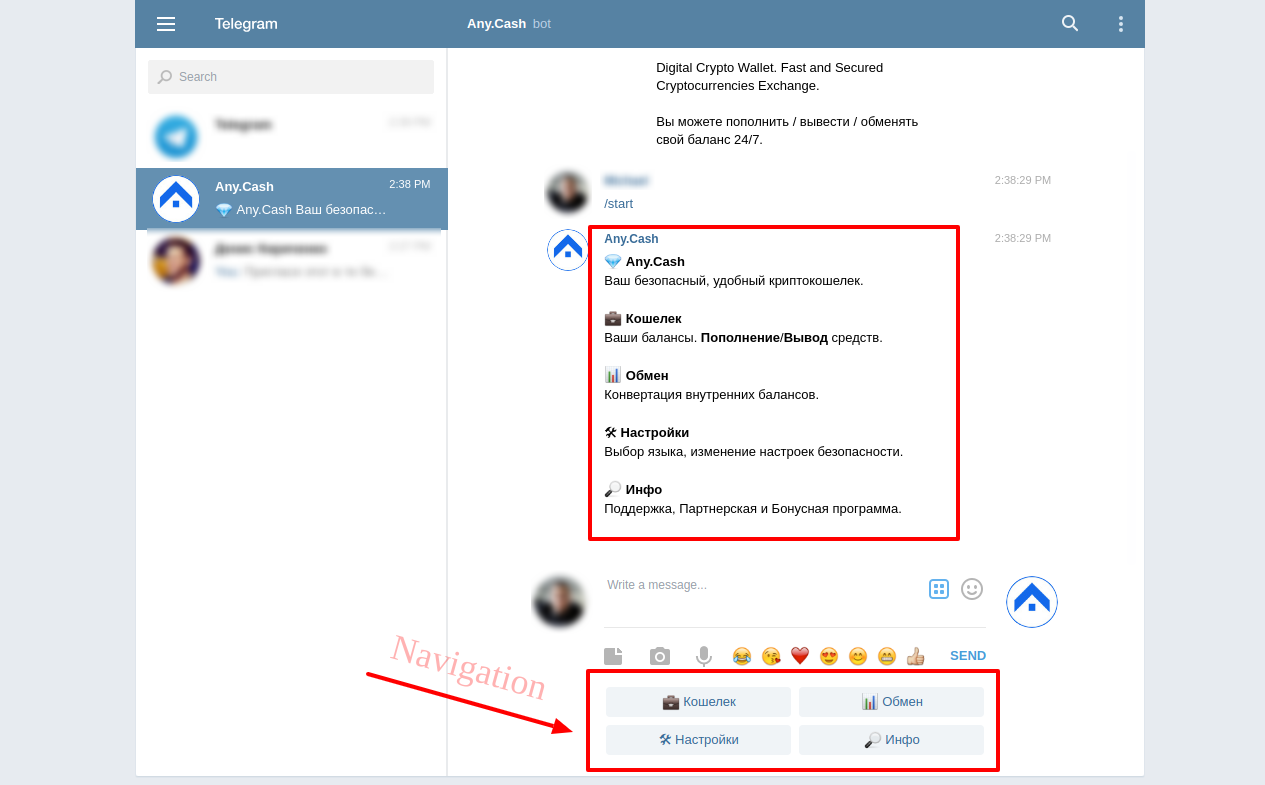Insert the heart-eyes emoji
Viewport: 1265px width, 785px height.
point(829,656)
